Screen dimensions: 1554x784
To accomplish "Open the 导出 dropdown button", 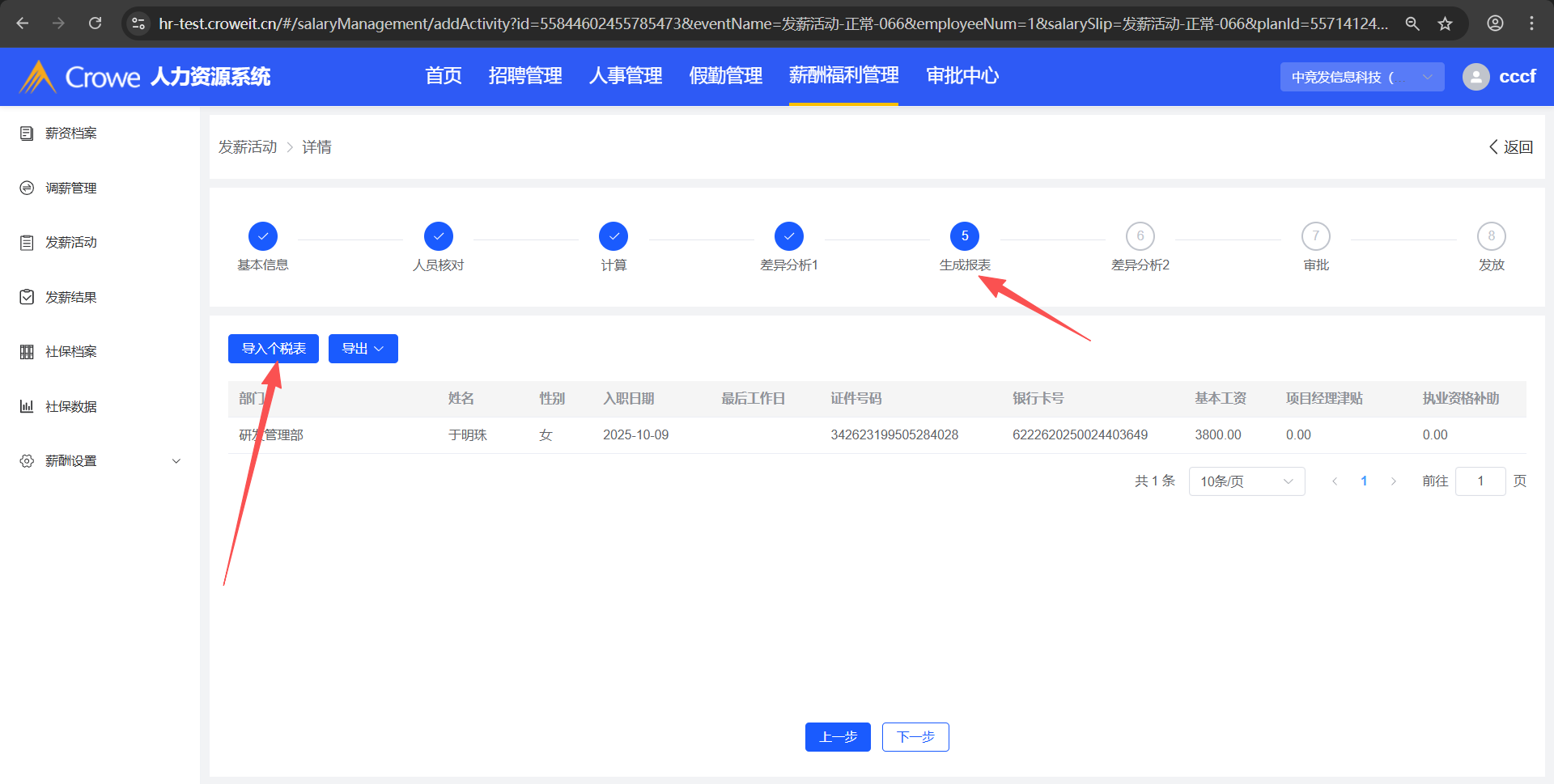I will (x=363, y=349).
